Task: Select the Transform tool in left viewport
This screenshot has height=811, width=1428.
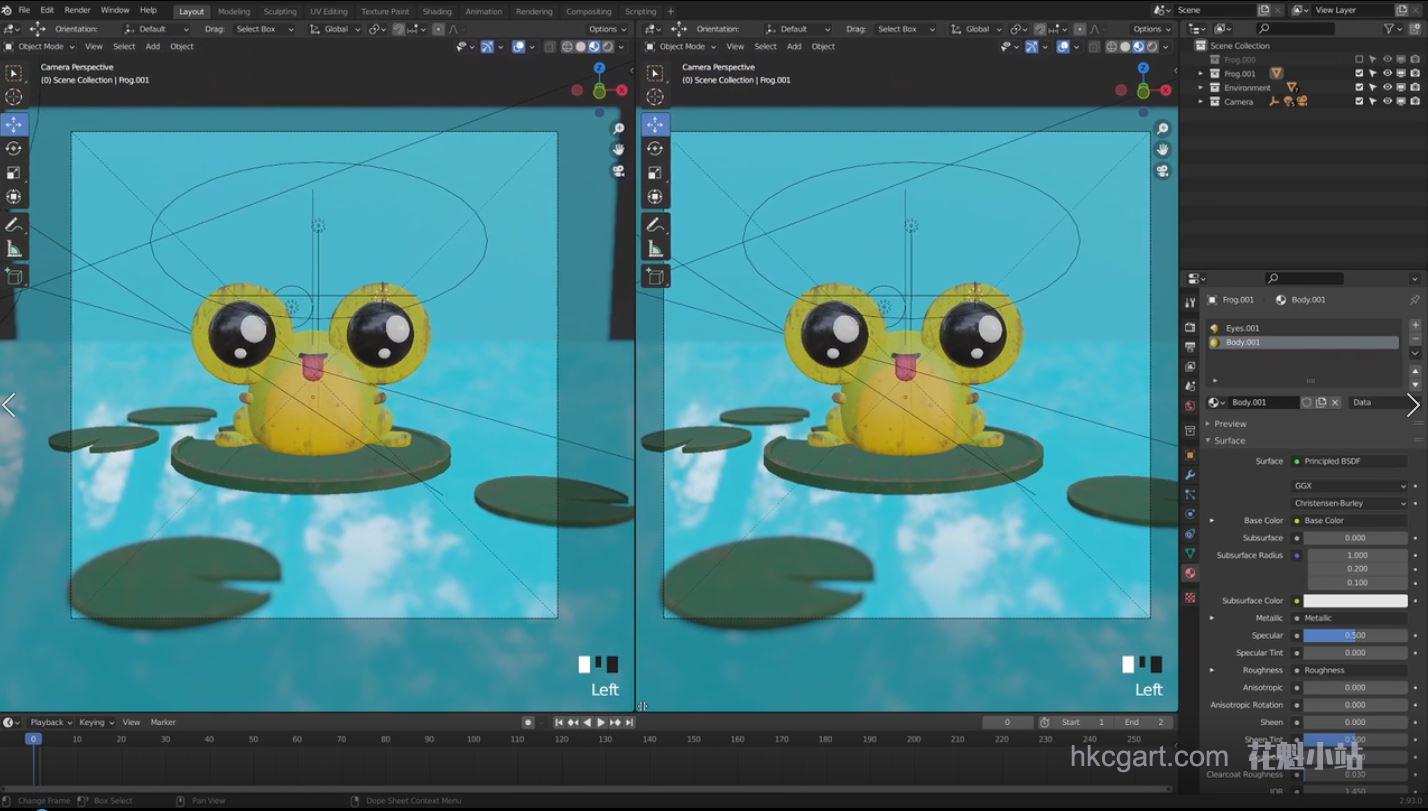Action: pyautogui.click(x=14, y=196)
